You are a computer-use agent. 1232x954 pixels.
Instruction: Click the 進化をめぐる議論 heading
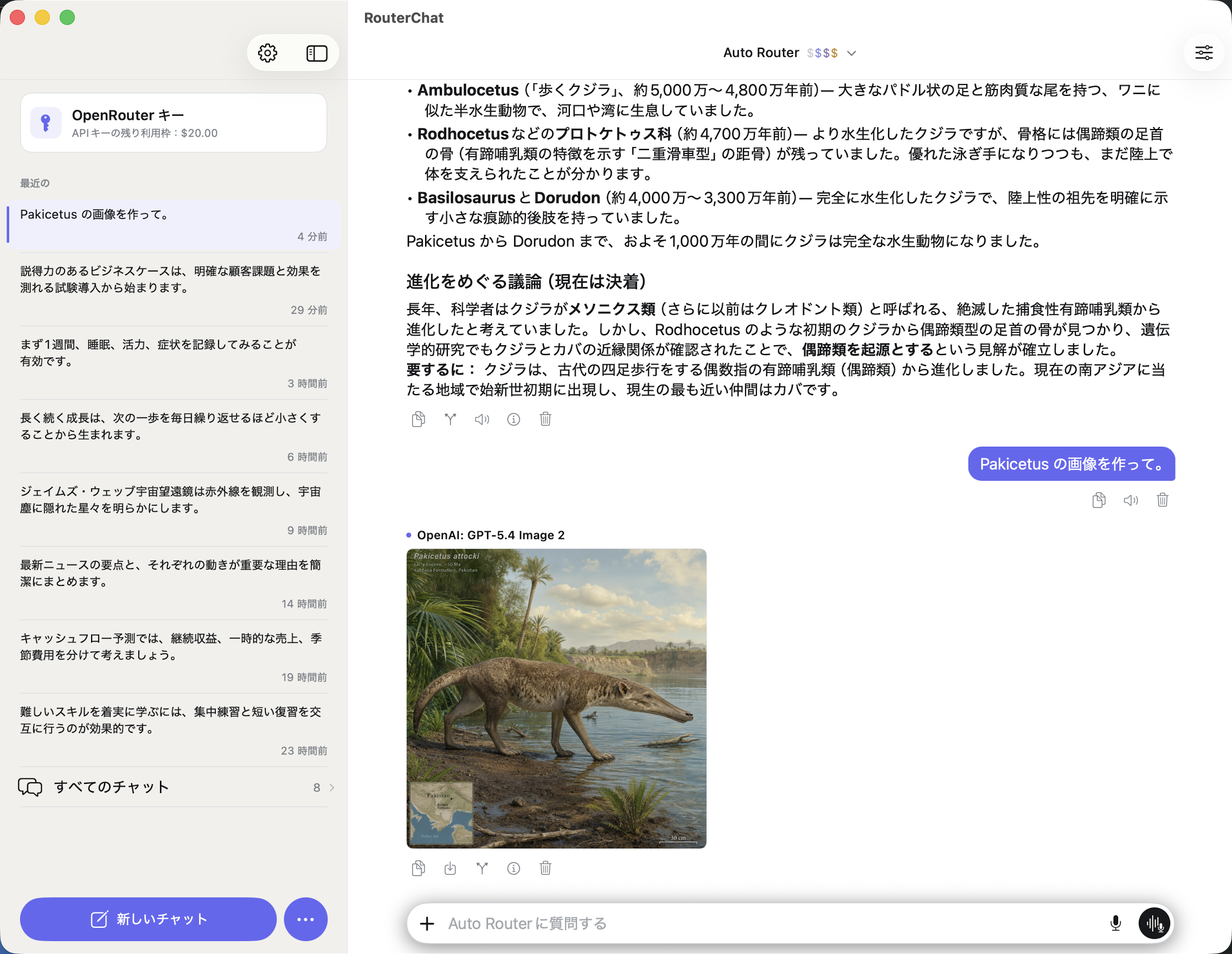527,281
